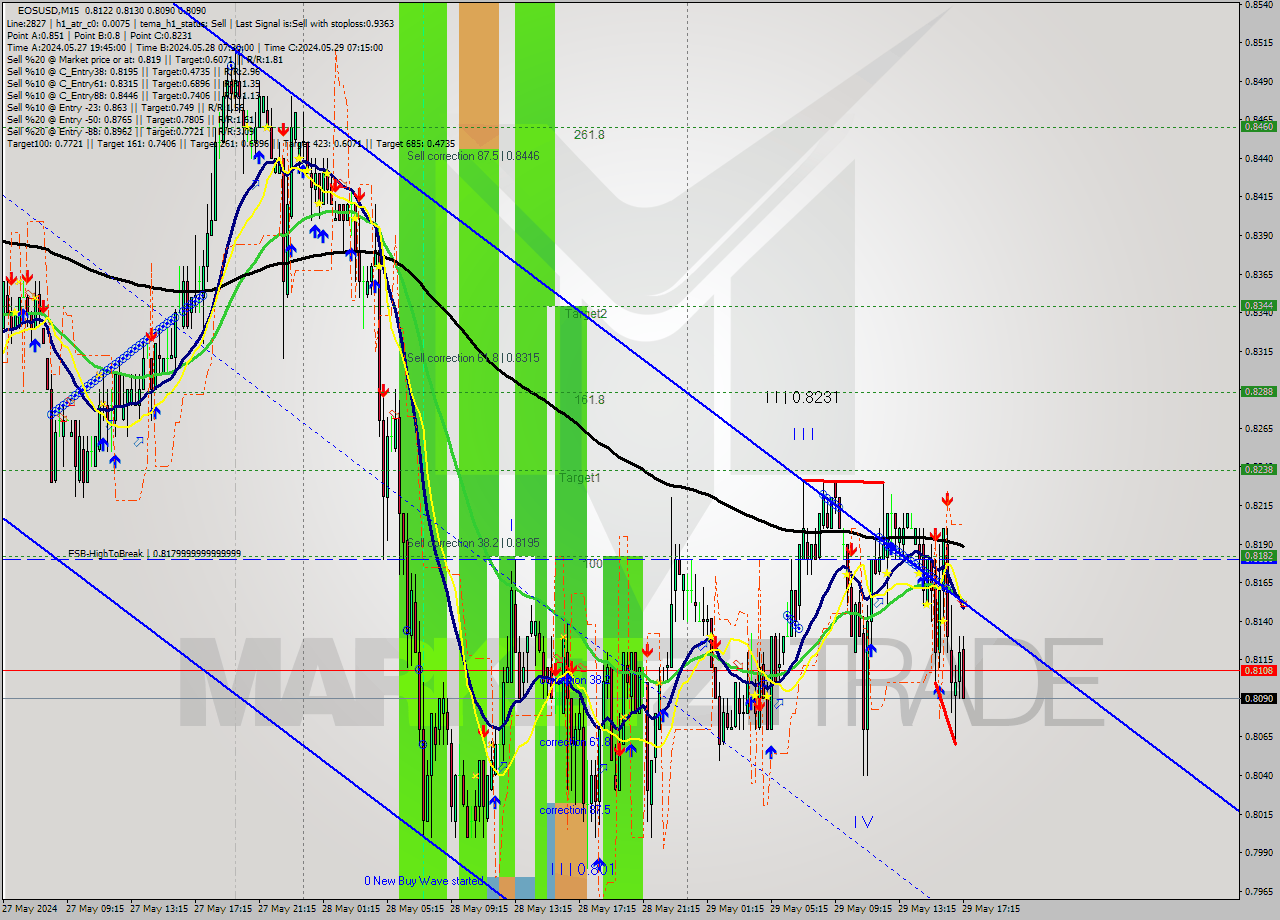Click the green 0.8288 price tag

[1257, 392]
